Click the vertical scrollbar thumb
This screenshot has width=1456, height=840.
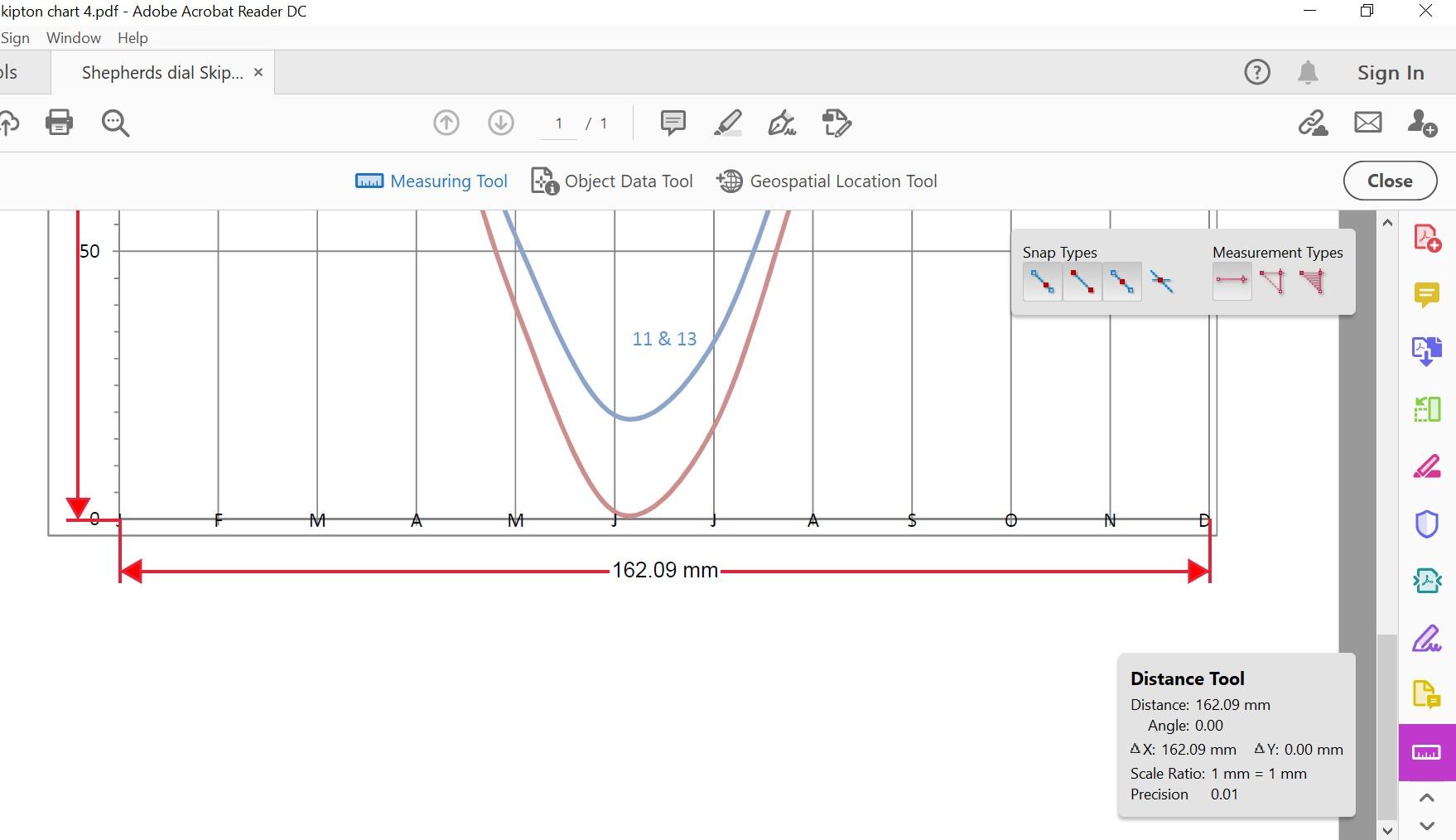click(1387, 726)
